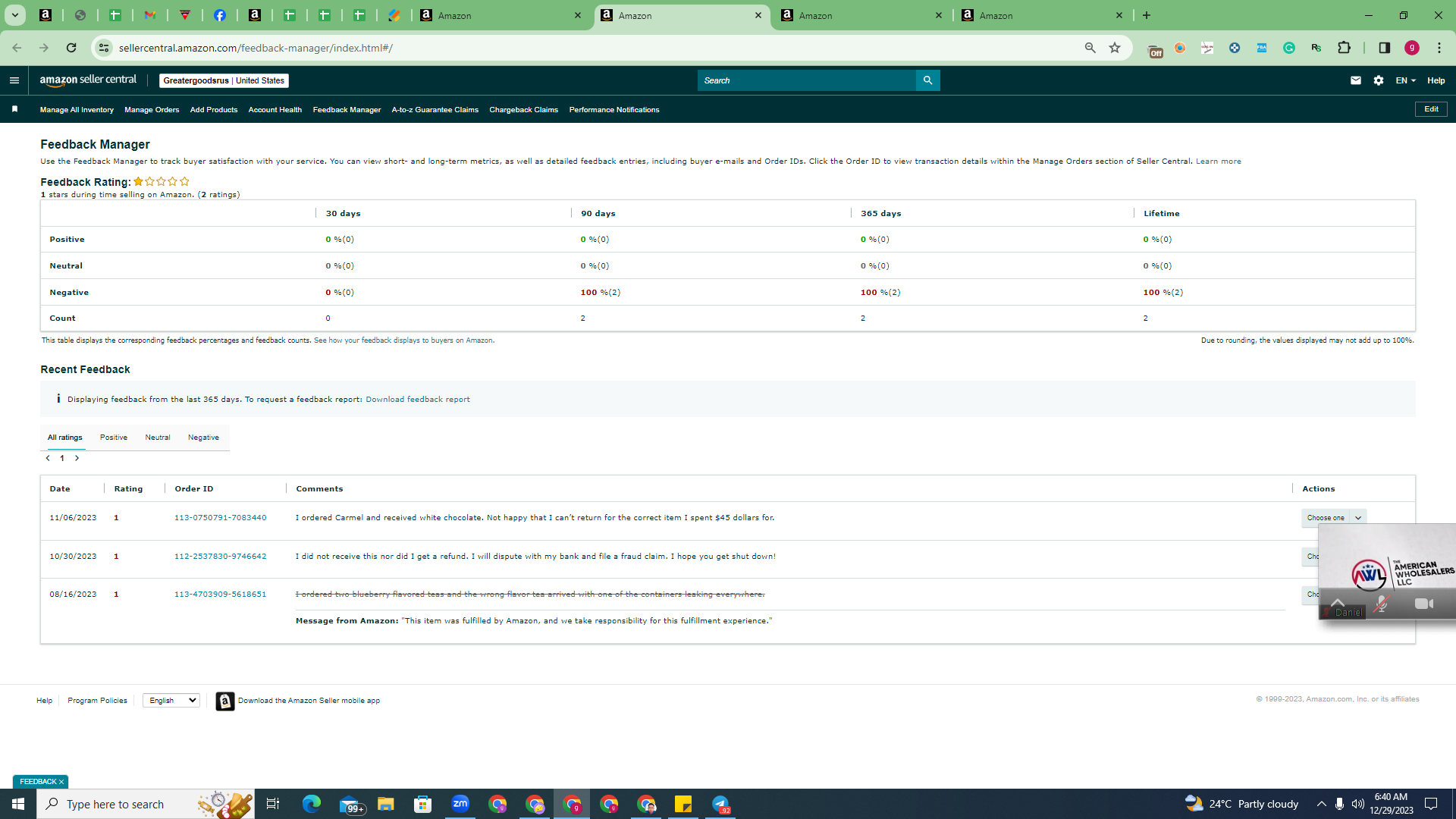Viewport: 1456px width, 819px height.
Task: Open the Seller Central messages envelope icon
Action: click(1356, 80)
